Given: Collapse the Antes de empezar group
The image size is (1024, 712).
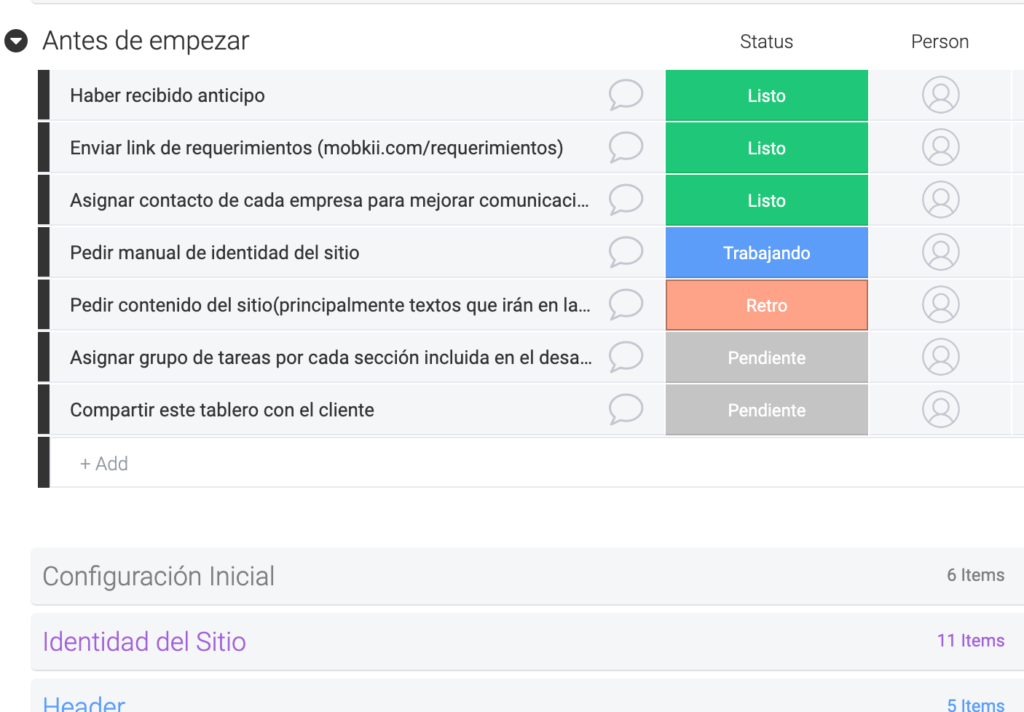Looking at the screenshot, I should [x=16, y=41].
